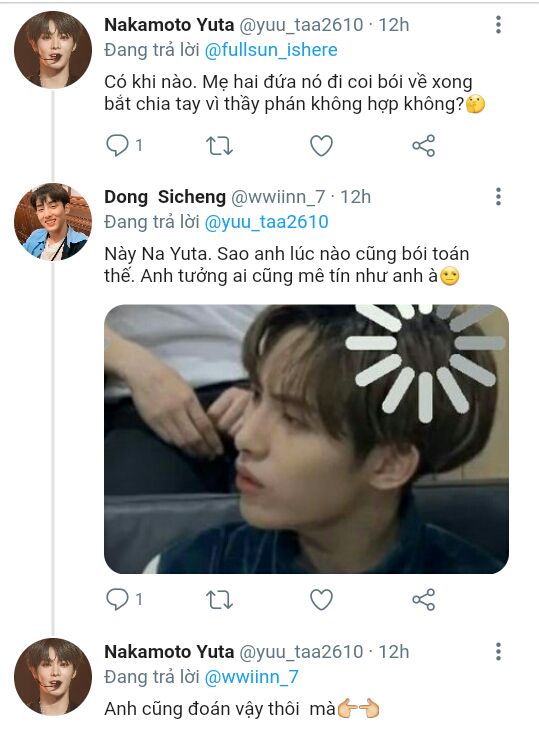
Task: Retweet Dong Sicheng's tweet
Action: [219, 600]
